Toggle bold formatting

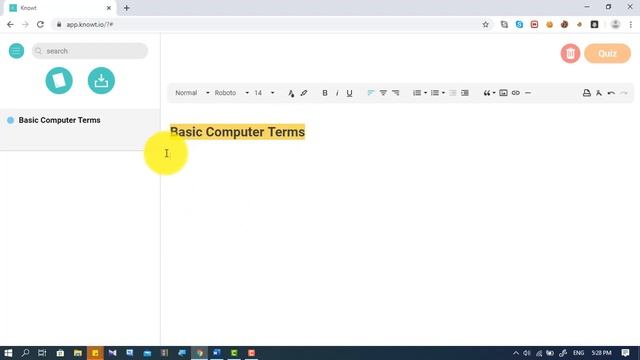tap(325, 93)
